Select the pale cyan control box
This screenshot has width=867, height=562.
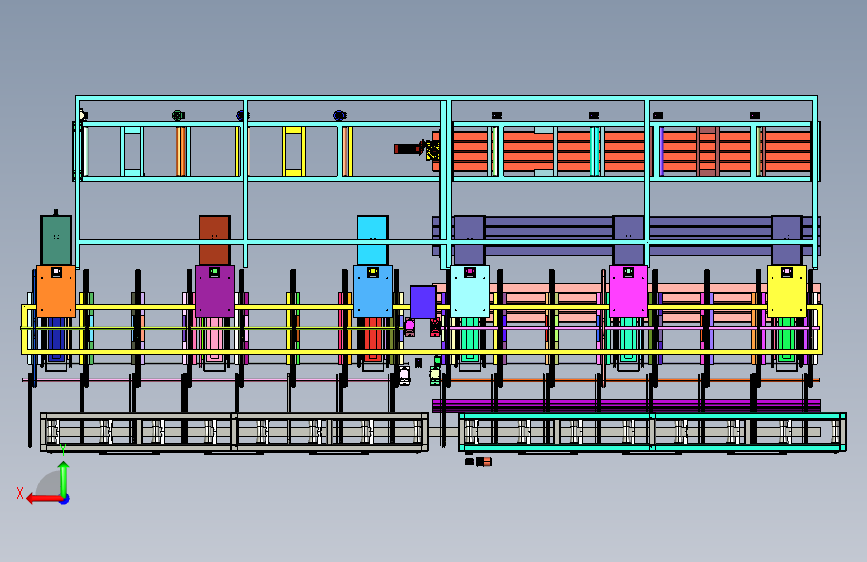pyautogui.click(x=470, y=291)
